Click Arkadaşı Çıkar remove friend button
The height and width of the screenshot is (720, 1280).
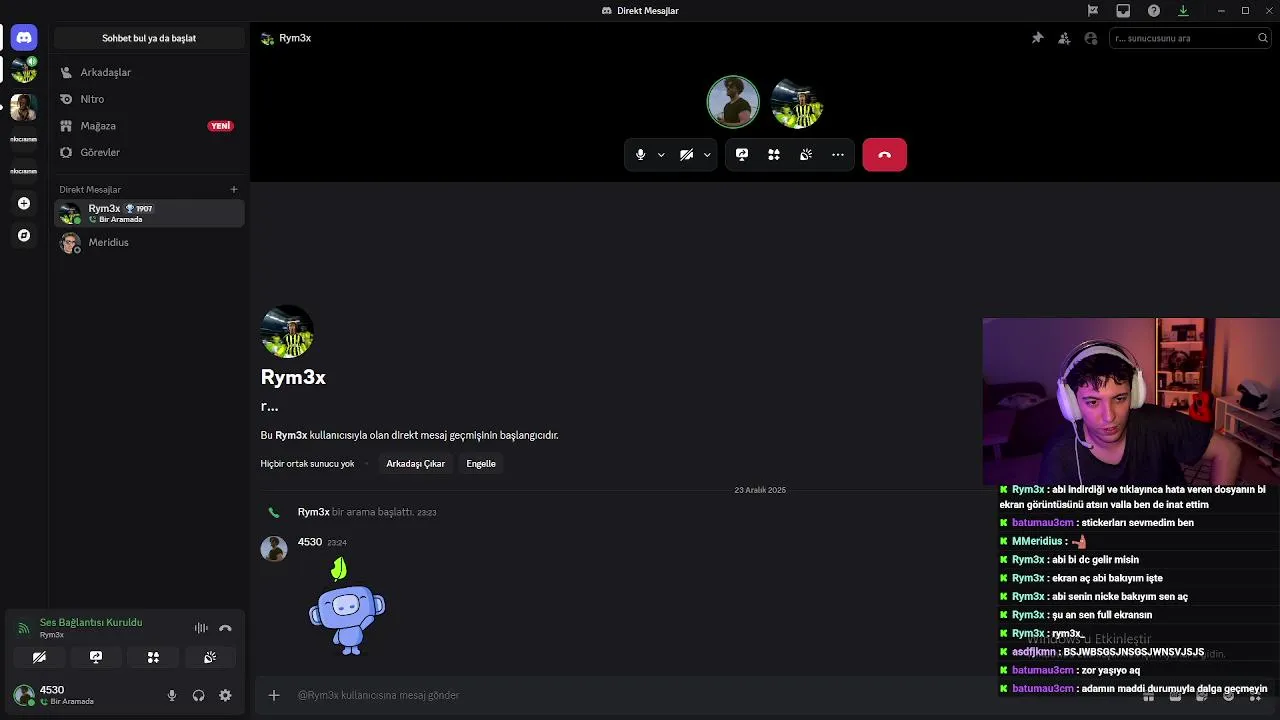416,463
